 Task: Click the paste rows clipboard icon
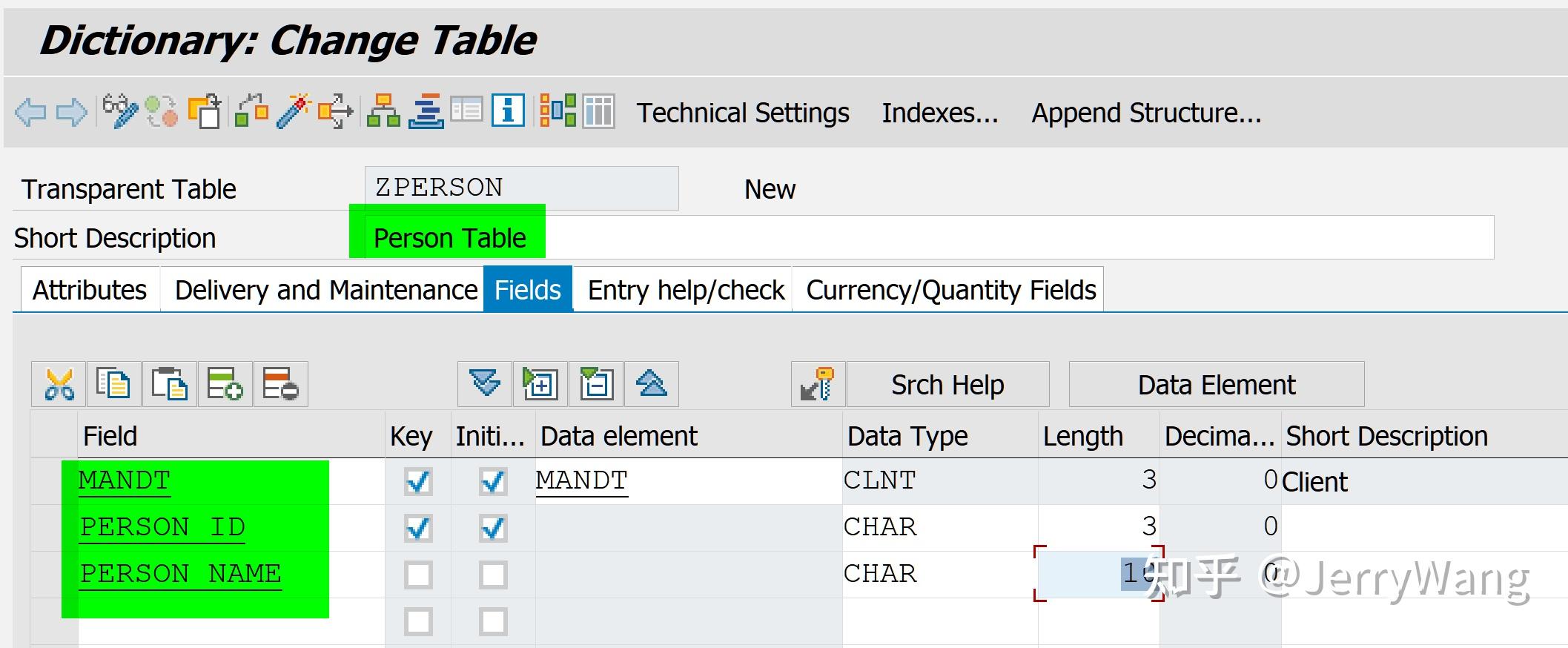tap(169, 385)
